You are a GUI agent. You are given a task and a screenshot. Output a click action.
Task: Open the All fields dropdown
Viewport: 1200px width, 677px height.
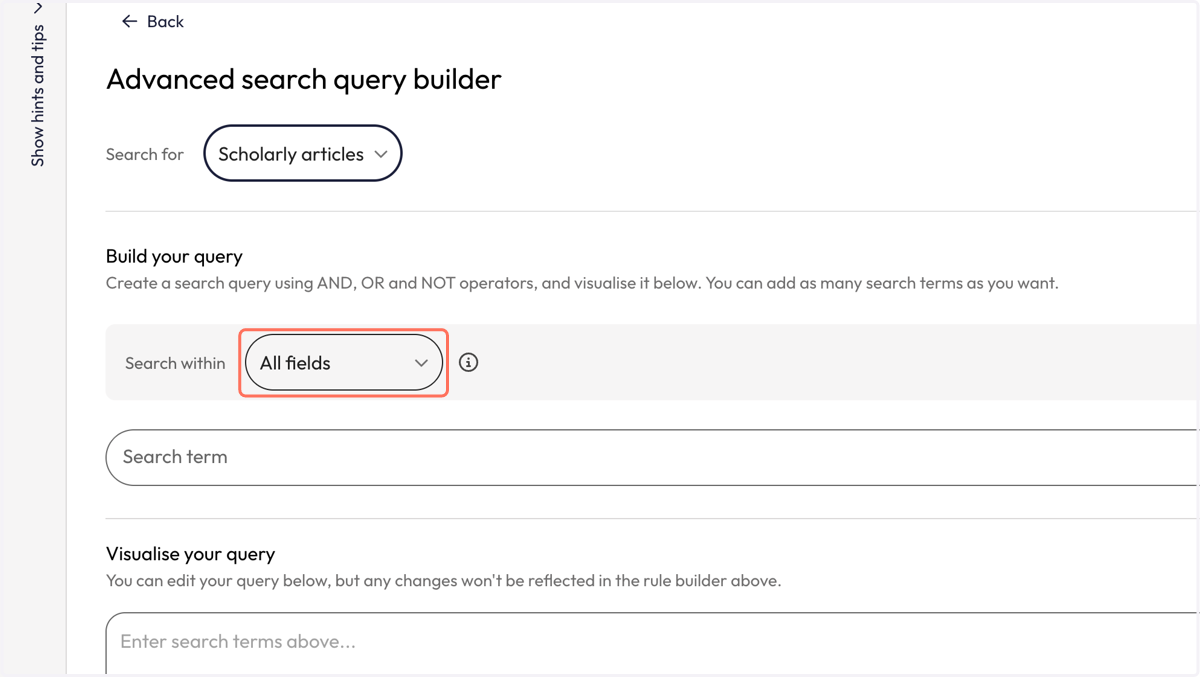[x=344, y=363]
